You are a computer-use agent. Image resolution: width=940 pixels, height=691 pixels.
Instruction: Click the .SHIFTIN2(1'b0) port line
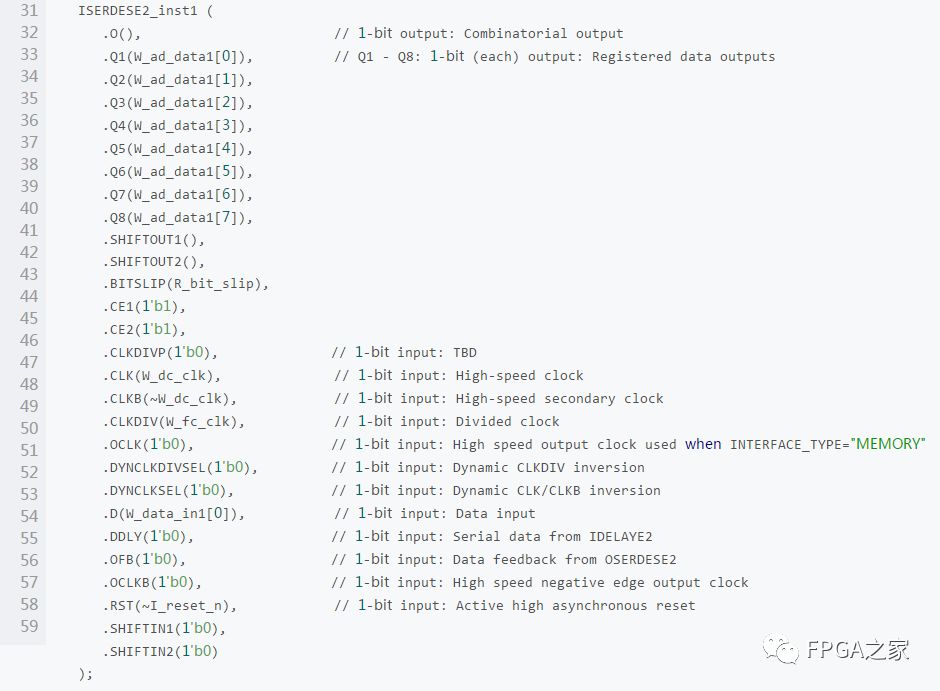161,651
